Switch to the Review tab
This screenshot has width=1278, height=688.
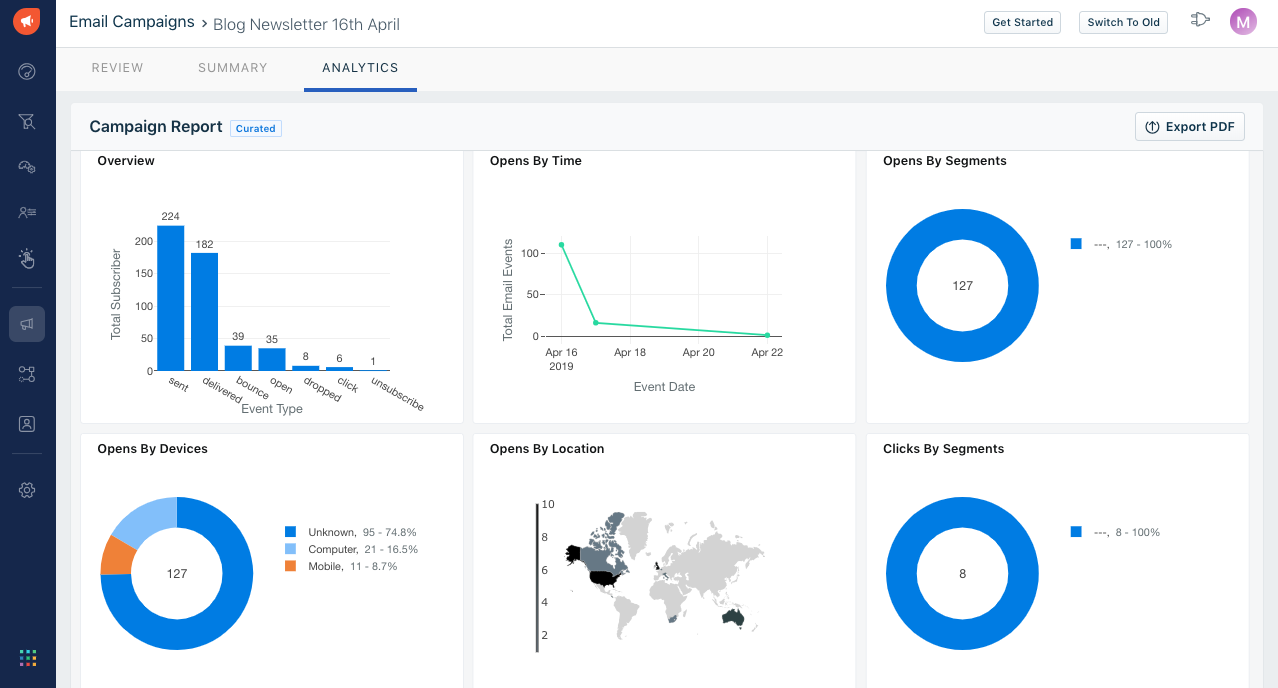coord(117,68)
